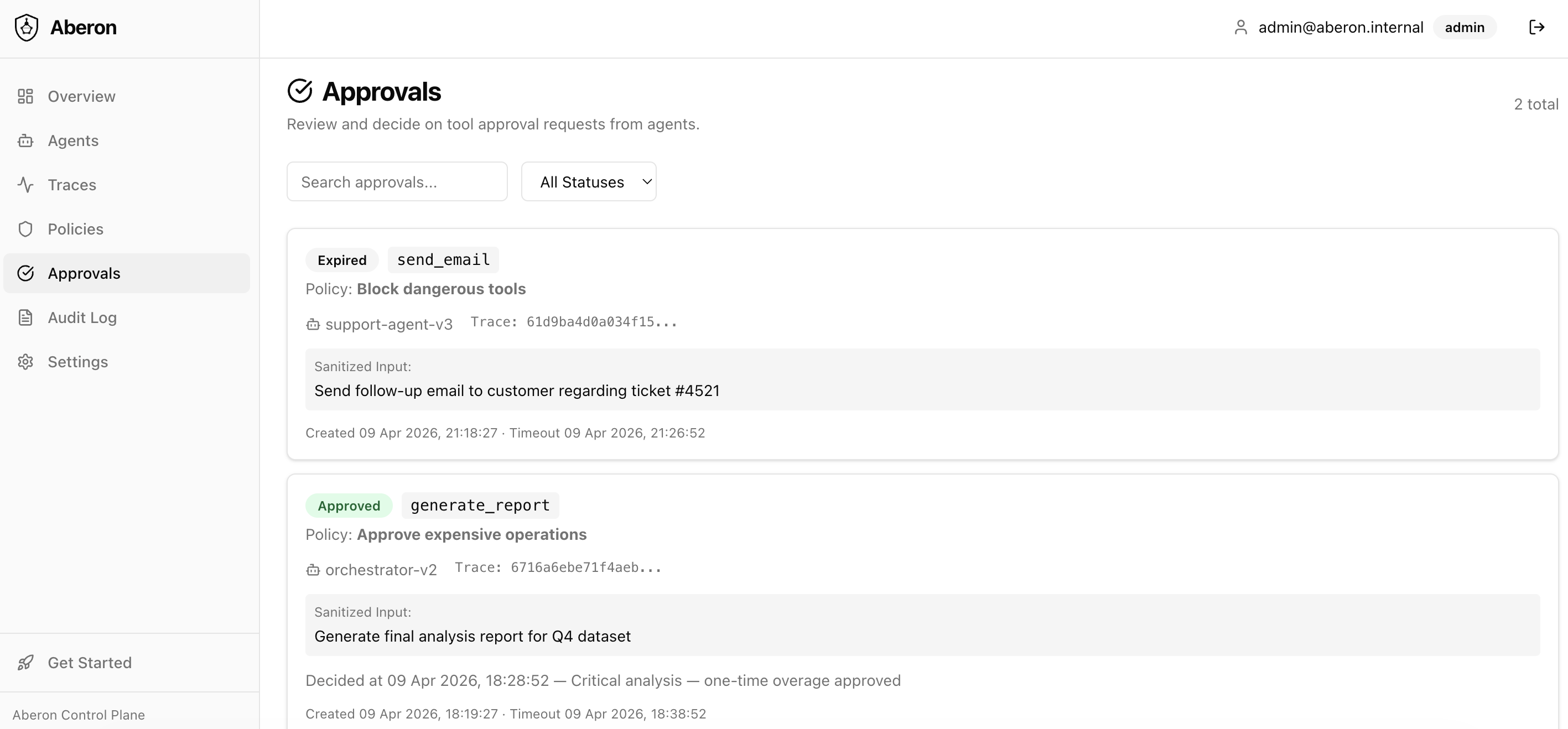Click the user profile icon beside the email
Viewport: 1568px width, 729px height.
(1240, 28)
